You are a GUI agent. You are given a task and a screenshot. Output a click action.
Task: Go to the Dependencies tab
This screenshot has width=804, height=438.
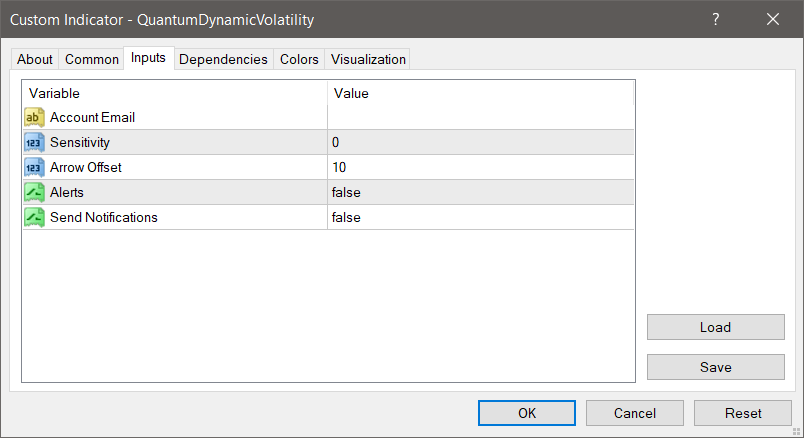coord(223,59)
